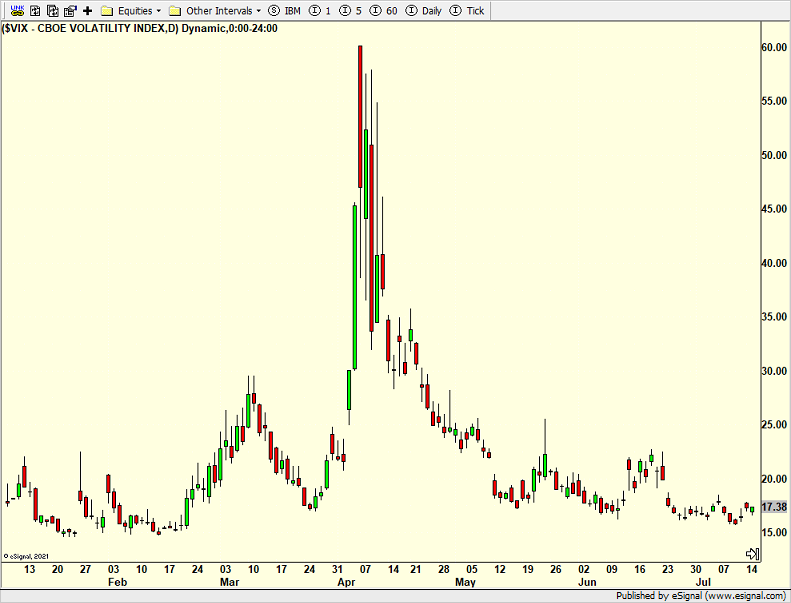The height and width of the screenshot is (603, 791).
Task: Click the Jun month label on time axis
Action: [x=587, y=582]
